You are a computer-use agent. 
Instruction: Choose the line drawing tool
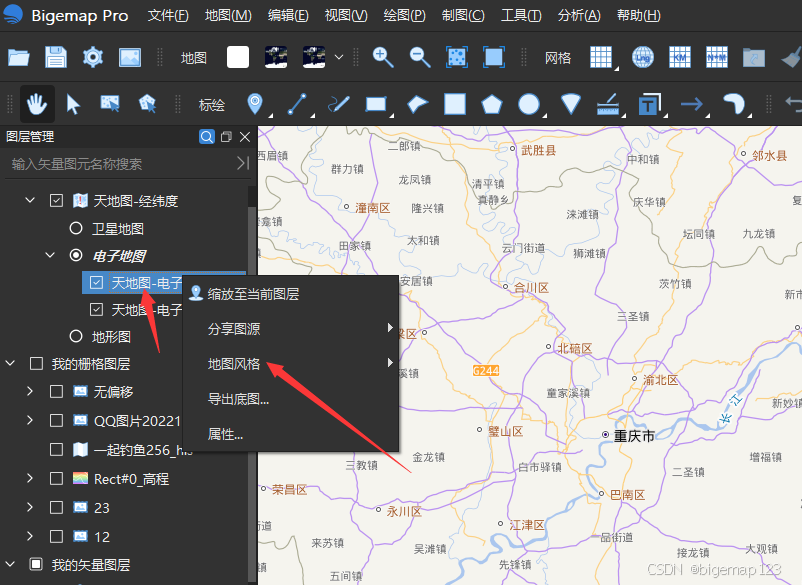[x=297, y=104]
